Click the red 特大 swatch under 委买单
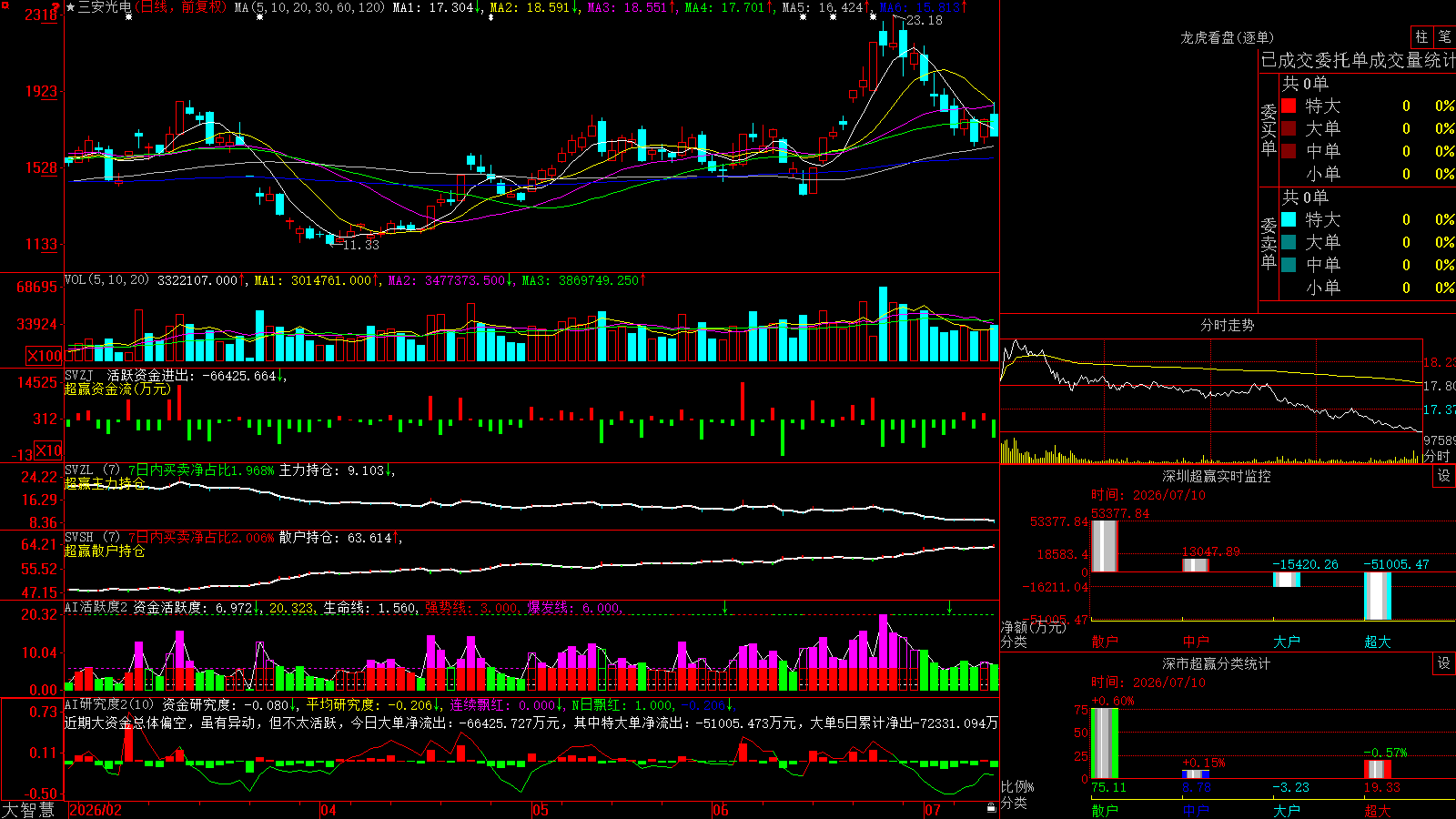This screenshot has height=819, width=1456. coord(1289,106)
